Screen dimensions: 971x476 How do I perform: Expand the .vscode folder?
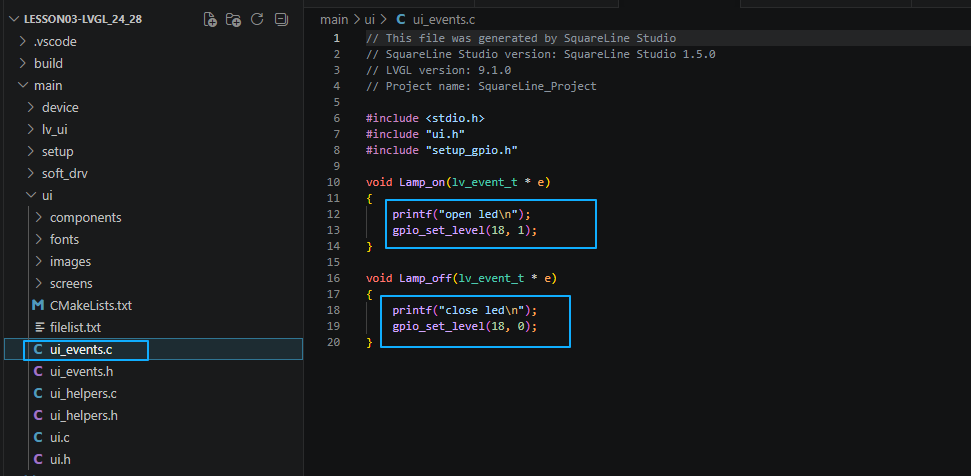[x=23, y=41]
